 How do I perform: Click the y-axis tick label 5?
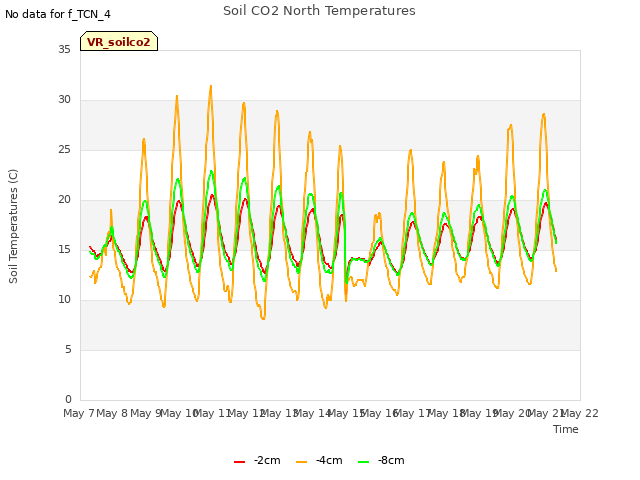pyautogui.click(x=68, y=349)
